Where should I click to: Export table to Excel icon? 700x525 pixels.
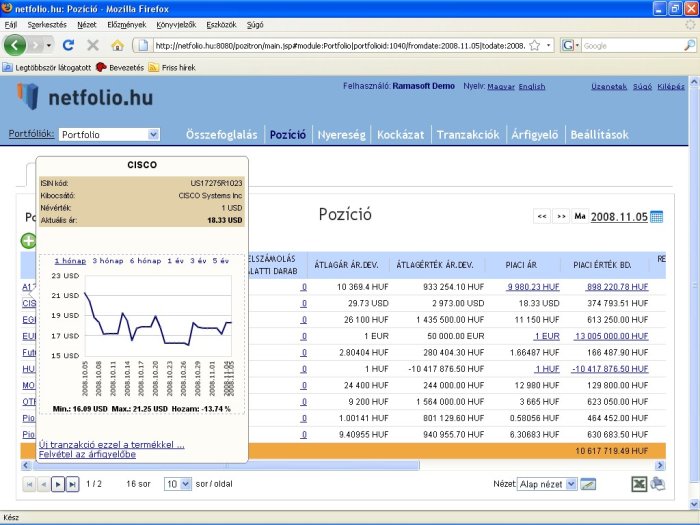click(x=639, y=484)
